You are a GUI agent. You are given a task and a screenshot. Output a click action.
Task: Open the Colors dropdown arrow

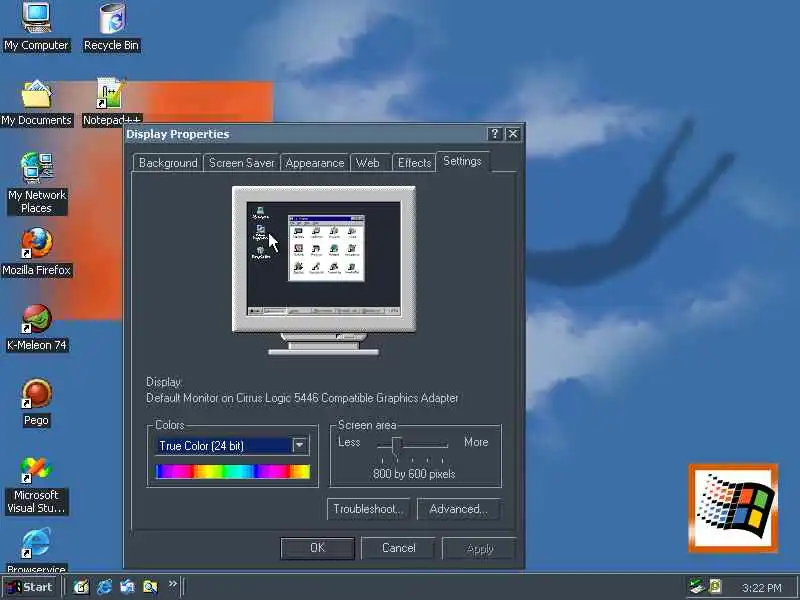point(300,445)
